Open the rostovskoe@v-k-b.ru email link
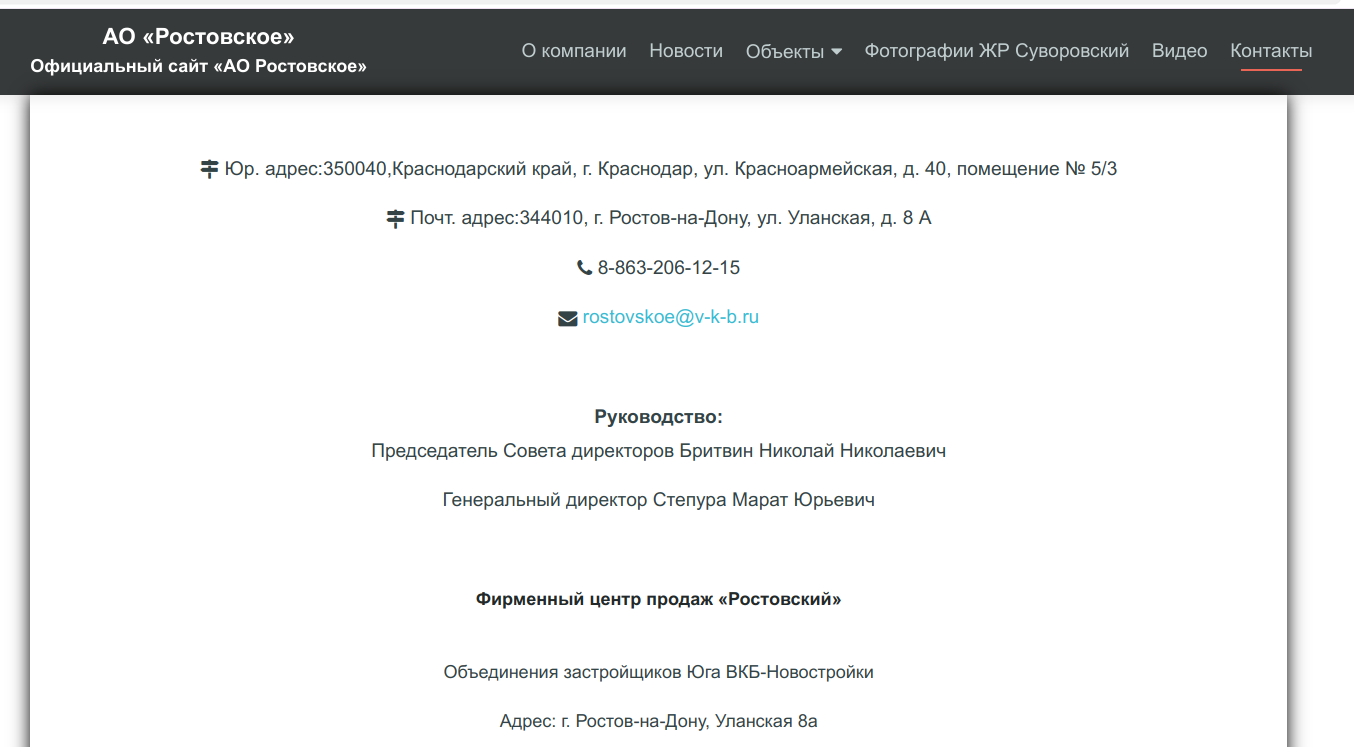Image resolution: width=1354 pixels, height=747 pixels. coord(671,317)
